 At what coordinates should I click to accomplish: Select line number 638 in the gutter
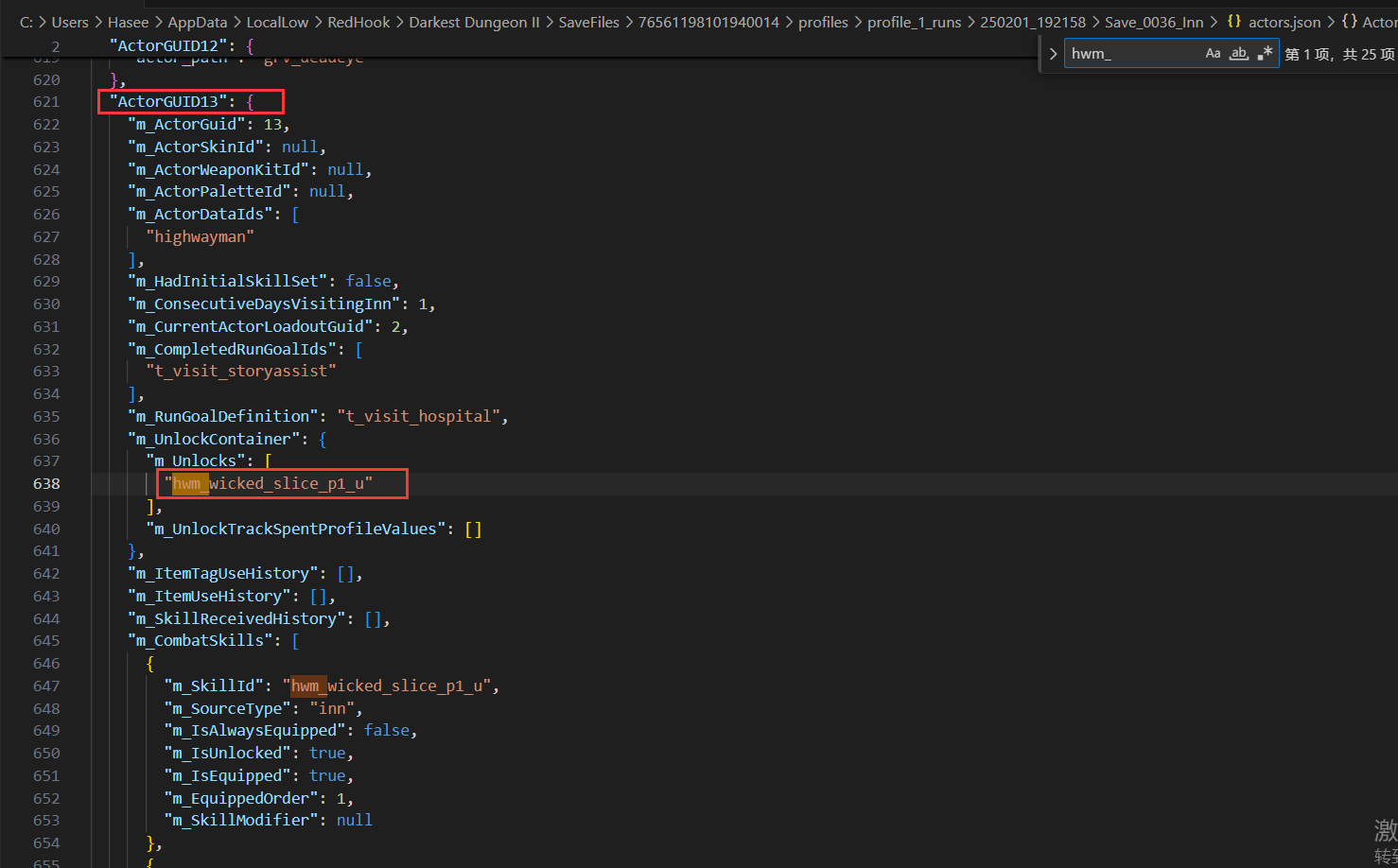[x=45, y=484]
